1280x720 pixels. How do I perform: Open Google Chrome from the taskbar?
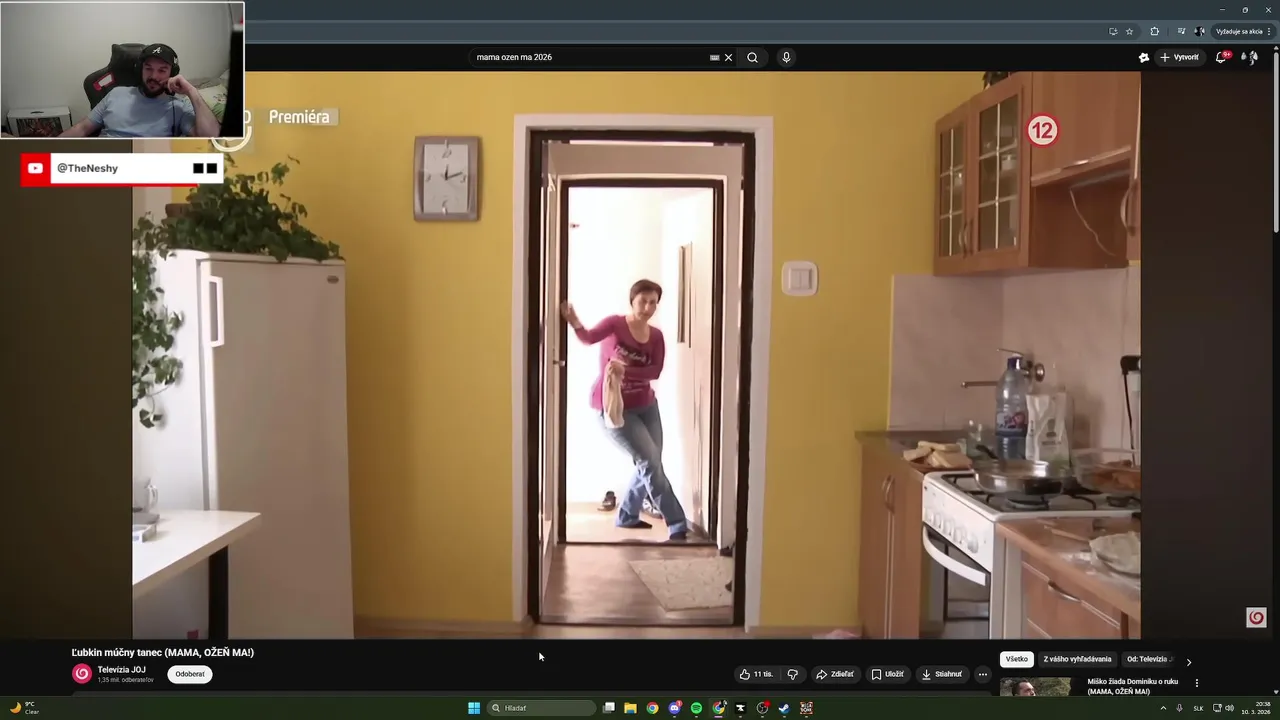click(652, 708)
